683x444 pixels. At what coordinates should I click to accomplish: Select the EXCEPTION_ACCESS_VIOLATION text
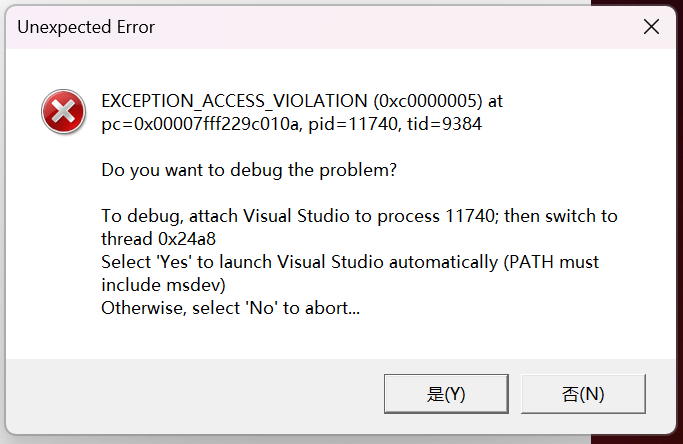(234, 102)
